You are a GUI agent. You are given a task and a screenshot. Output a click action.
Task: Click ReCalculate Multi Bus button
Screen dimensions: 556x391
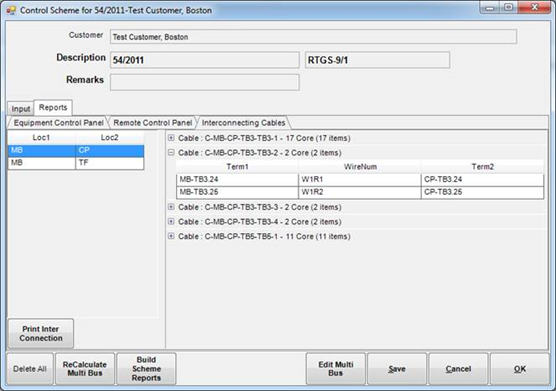(x=85, y=369)
